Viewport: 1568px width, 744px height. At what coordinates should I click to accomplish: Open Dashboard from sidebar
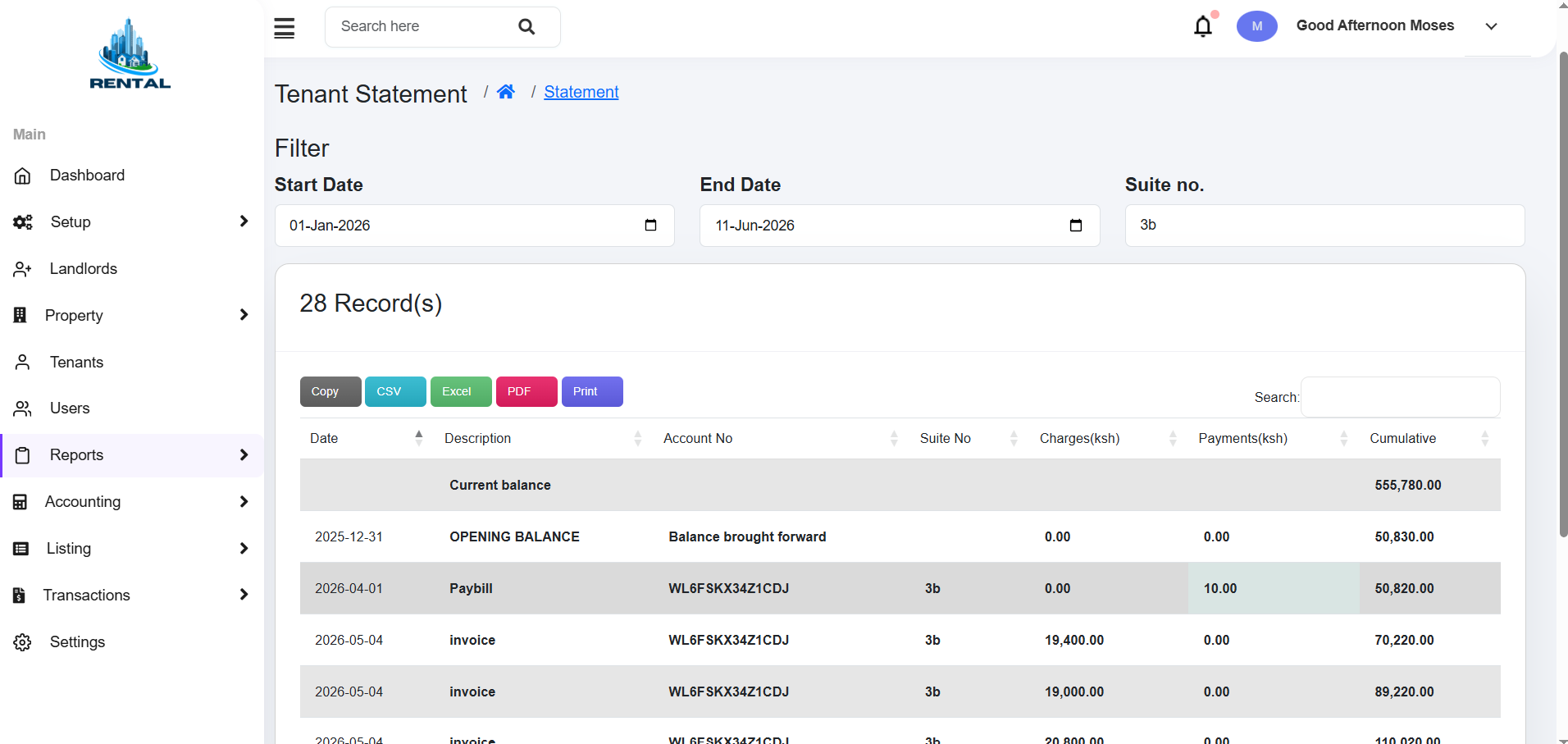[x=87, y=176]
